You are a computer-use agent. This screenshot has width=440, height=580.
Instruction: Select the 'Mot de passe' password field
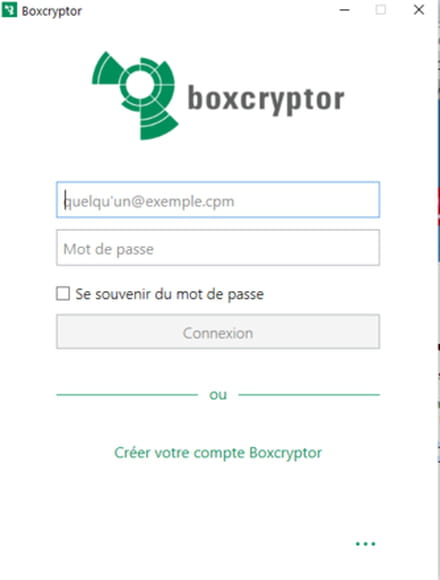coord(218,248)
